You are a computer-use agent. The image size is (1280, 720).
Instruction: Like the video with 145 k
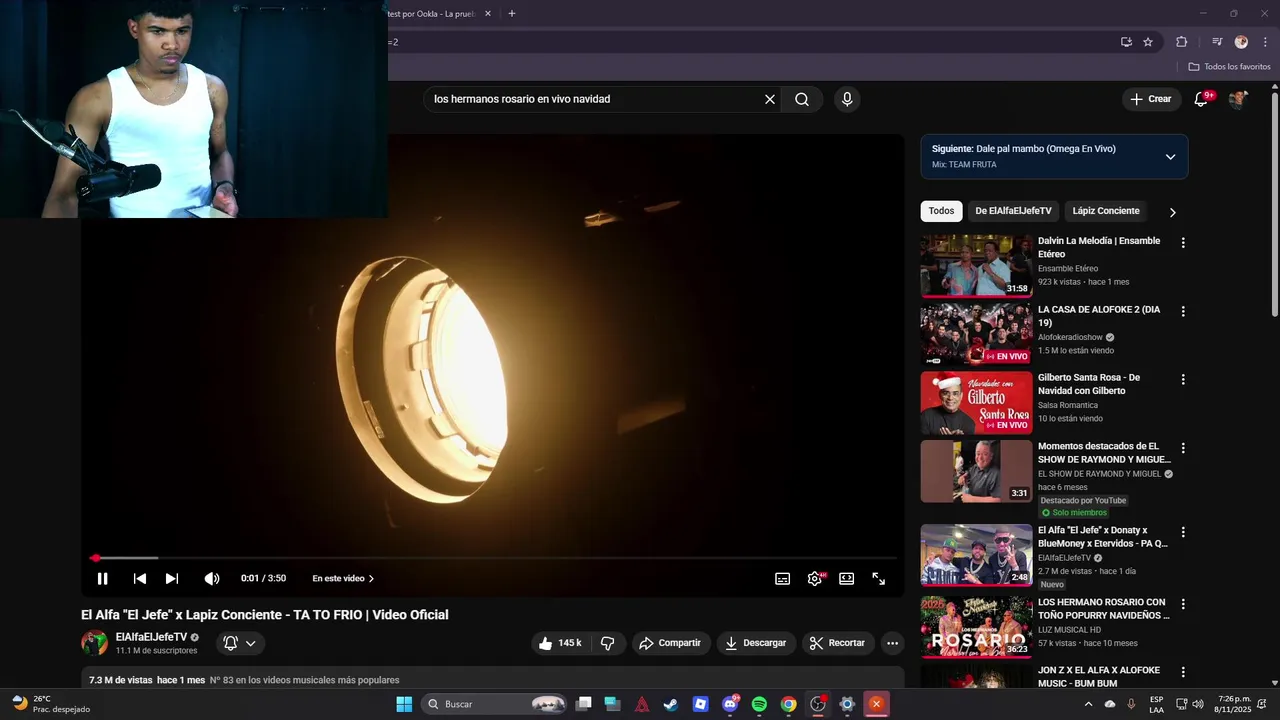click(x=559, y=643)
